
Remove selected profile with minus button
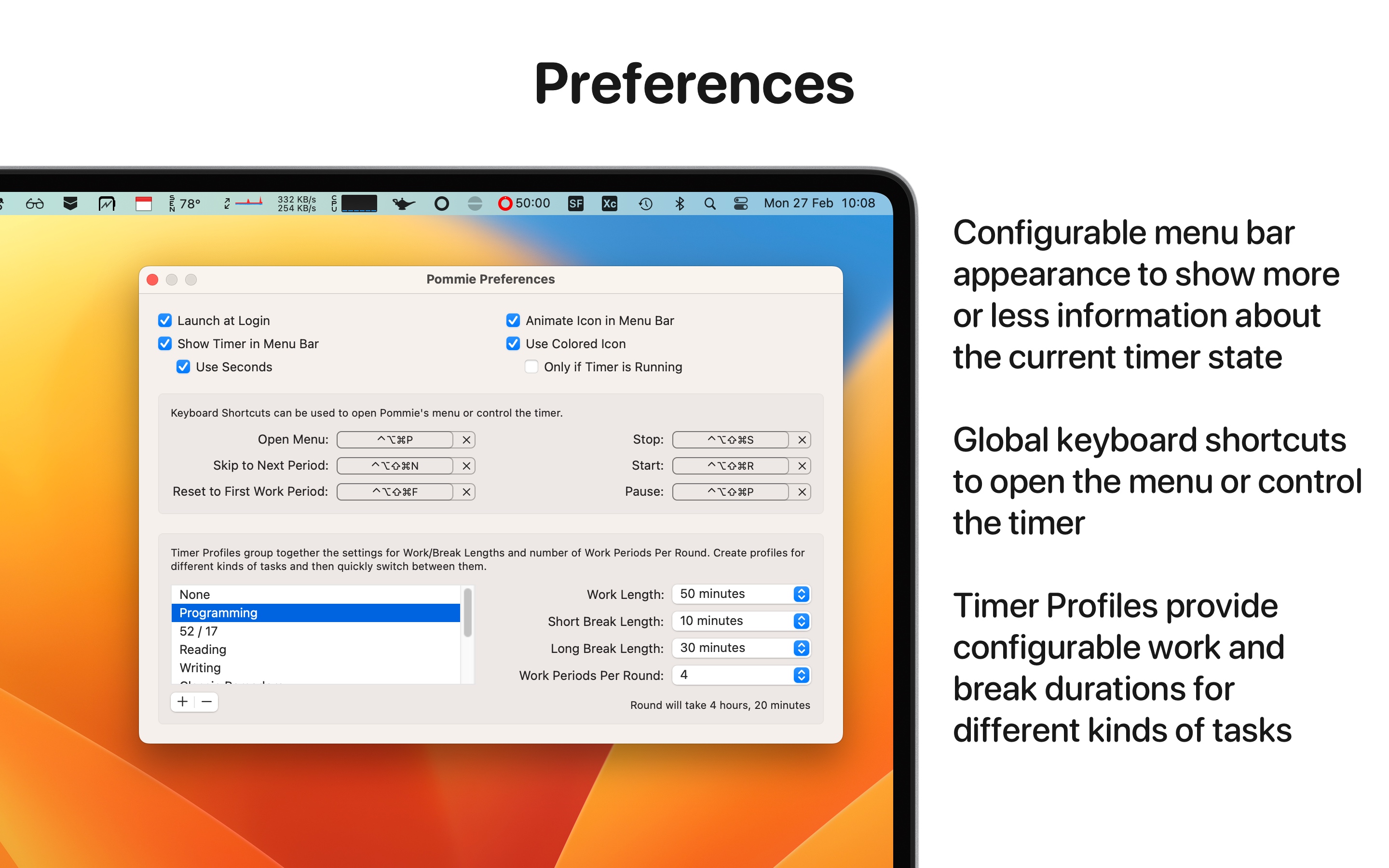point(206,702)
